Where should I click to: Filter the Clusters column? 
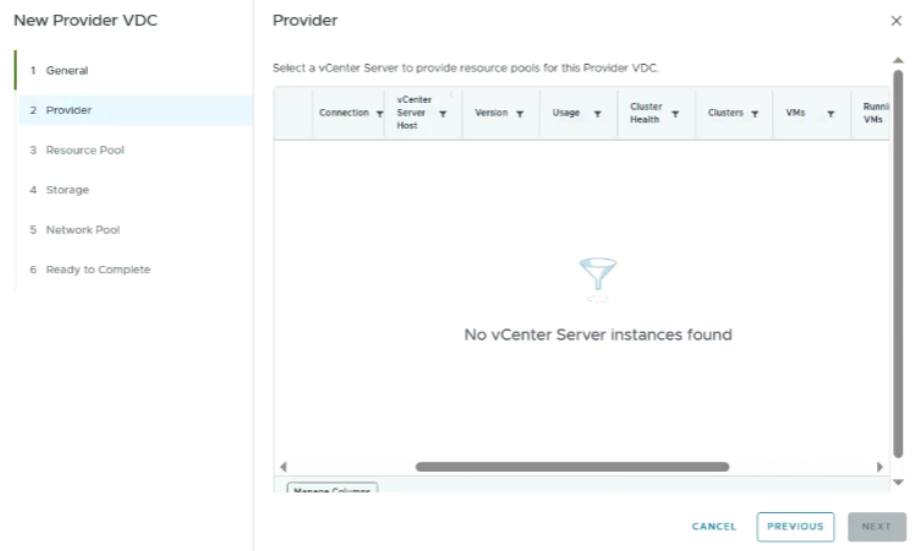pyautogui.click(x=755, y=114)
